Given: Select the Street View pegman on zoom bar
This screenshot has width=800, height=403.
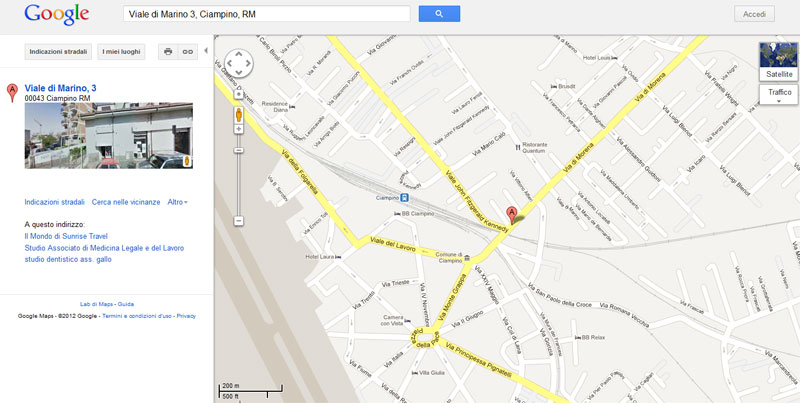Looking at the screenshot, I should (x=239, y=115).
